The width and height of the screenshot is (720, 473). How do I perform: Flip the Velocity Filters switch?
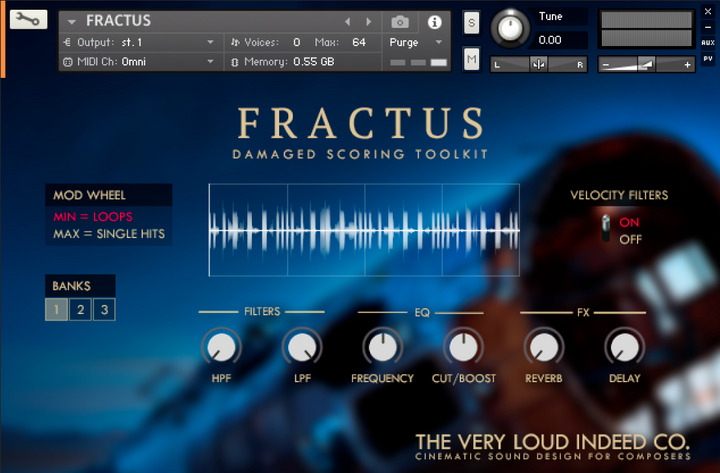coord(606,228)
